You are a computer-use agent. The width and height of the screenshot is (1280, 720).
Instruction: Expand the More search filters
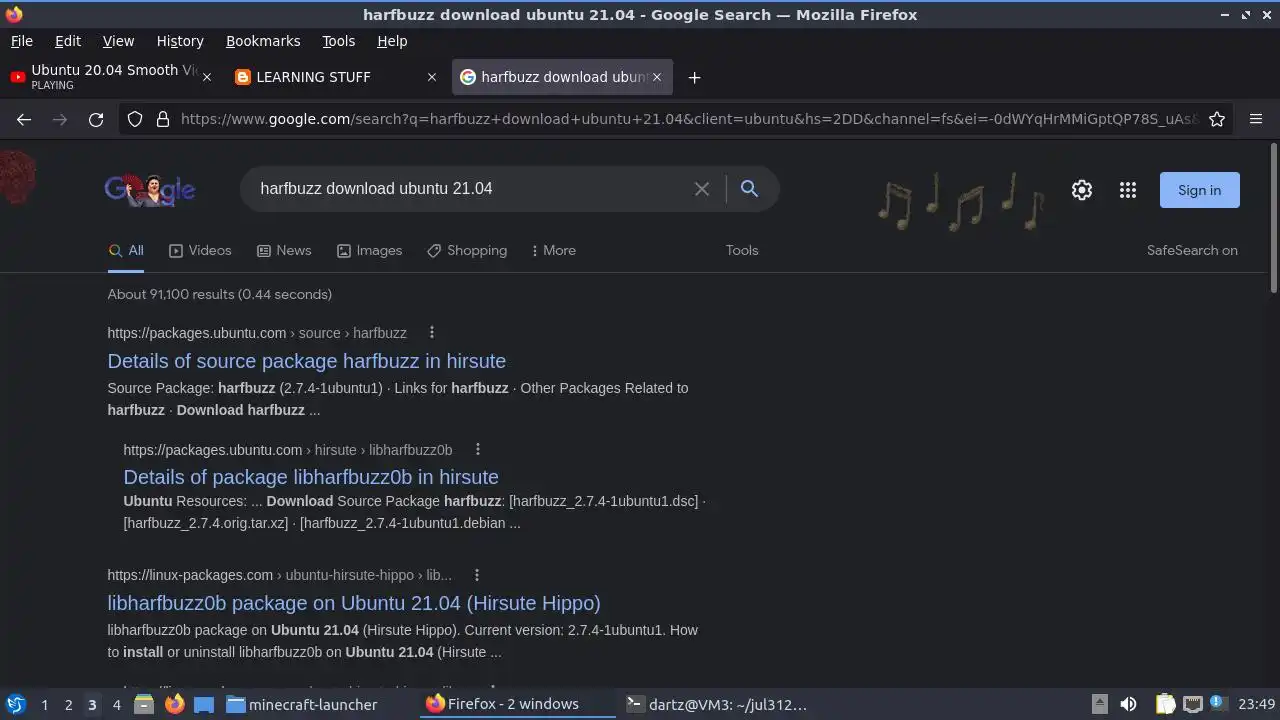coord(553,251)
